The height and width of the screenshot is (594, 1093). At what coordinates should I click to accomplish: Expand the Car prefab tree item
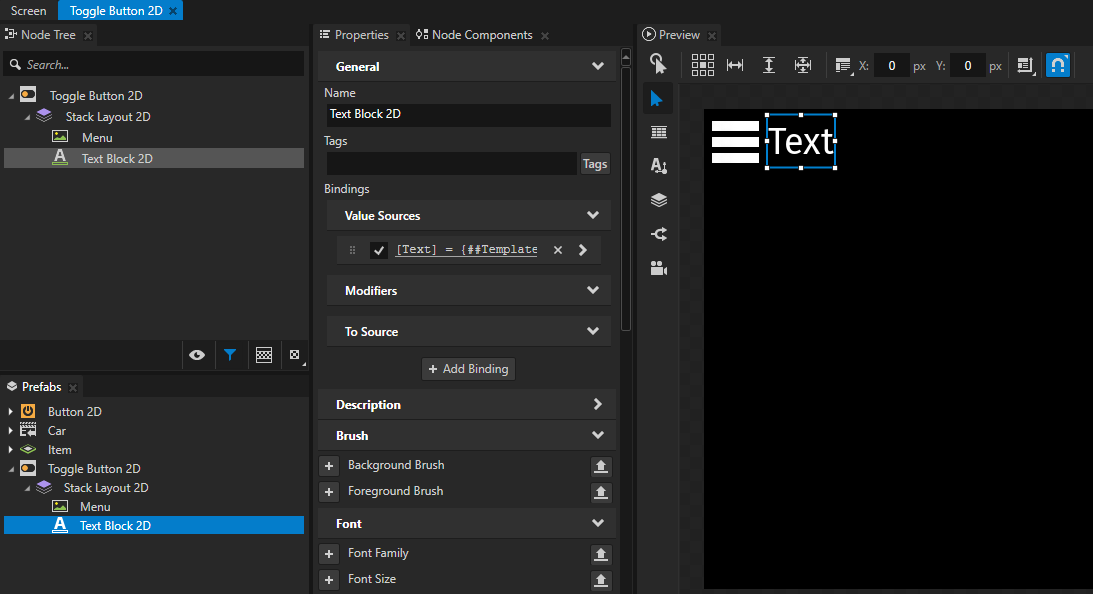tap(11, 431)
